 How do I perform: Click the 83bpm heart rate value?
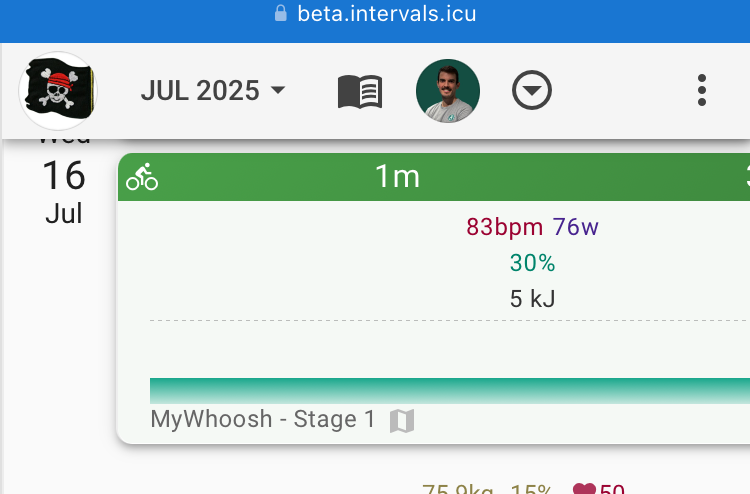click(x=504, y=227)
